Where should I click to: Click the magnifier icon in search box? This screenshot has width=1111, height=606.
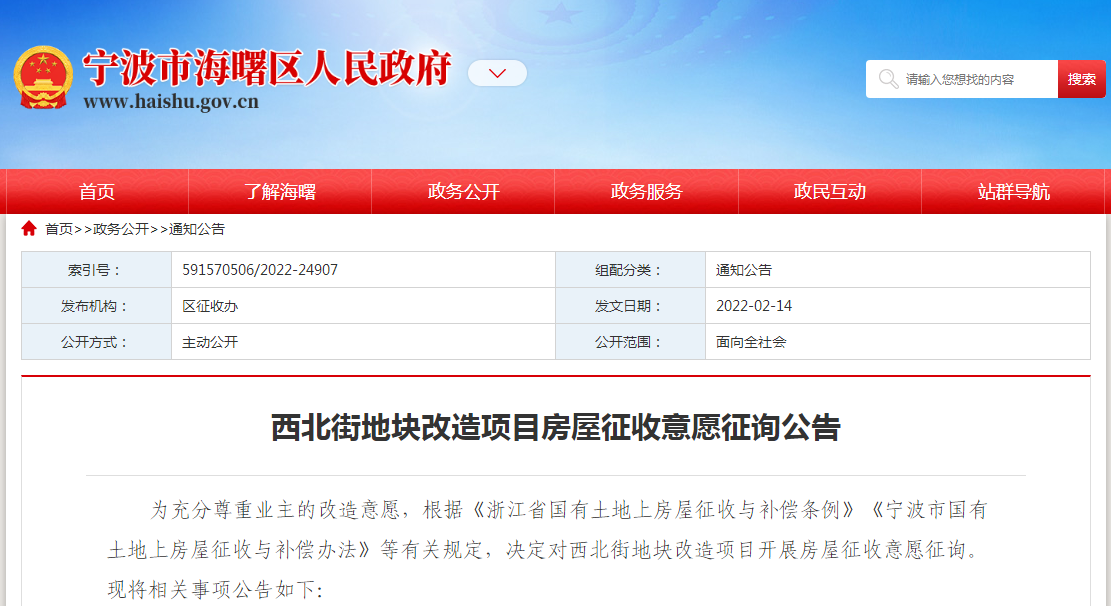(887, 79)
